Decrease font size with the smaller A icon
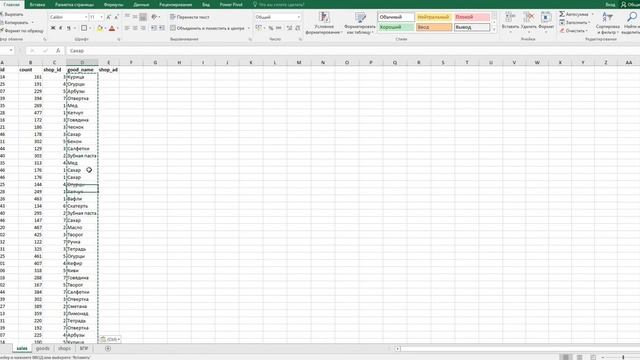The height and width of the screenshot is (360, 640). coord(116,17)
